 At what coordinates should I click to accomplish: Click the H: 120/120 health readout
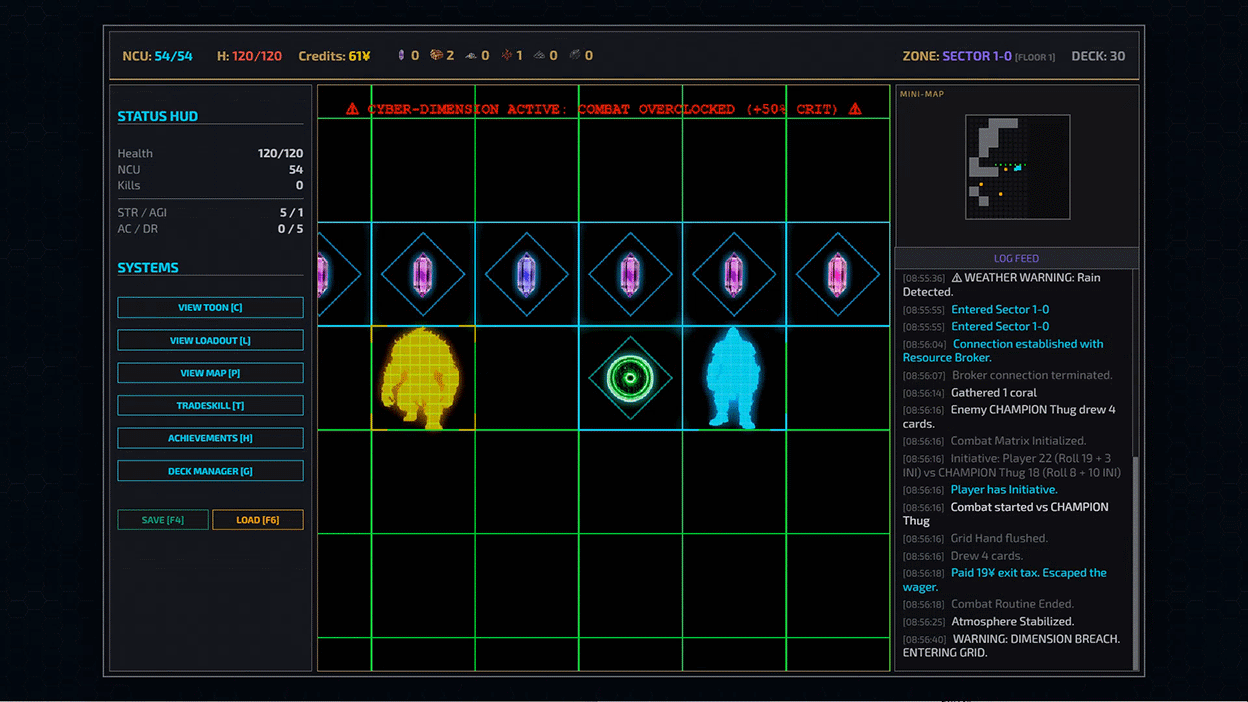(249, 56)
